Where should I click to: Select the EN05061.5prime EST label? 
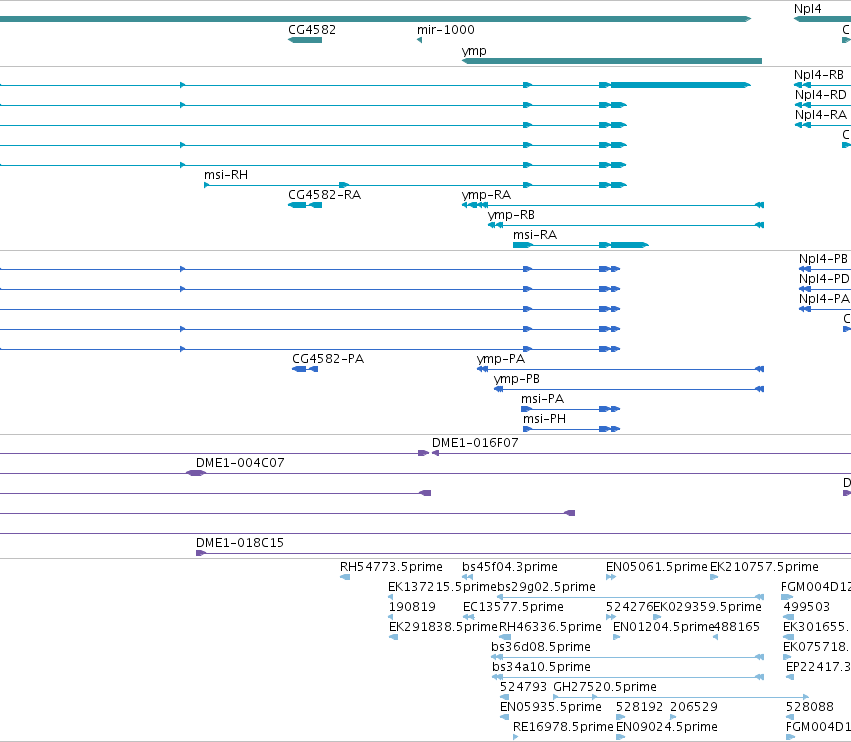[x=657, y=567]
